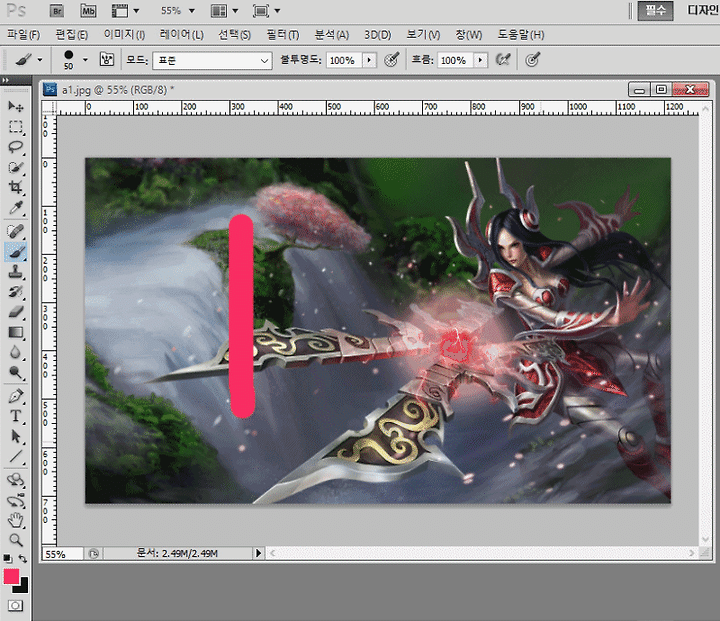Click the background color swatch
The image size is (720, 621).
tap(22, 587)
